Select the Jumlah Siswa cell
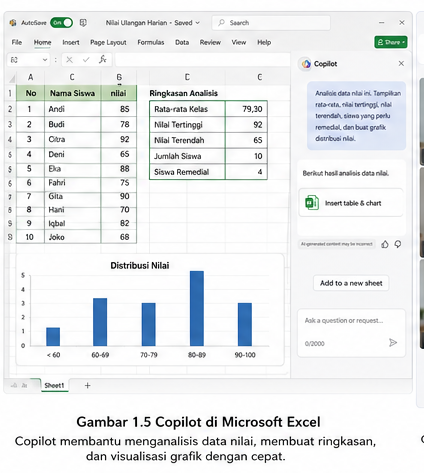The image size is (424, 473). (187, 156)
